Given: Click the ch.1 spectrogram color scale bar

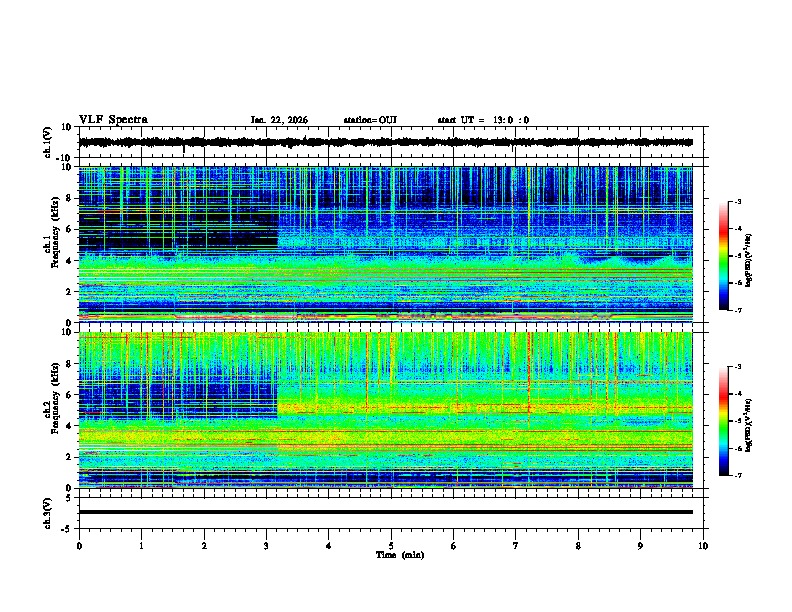Looking at the screenshot, I should point(724,256).
